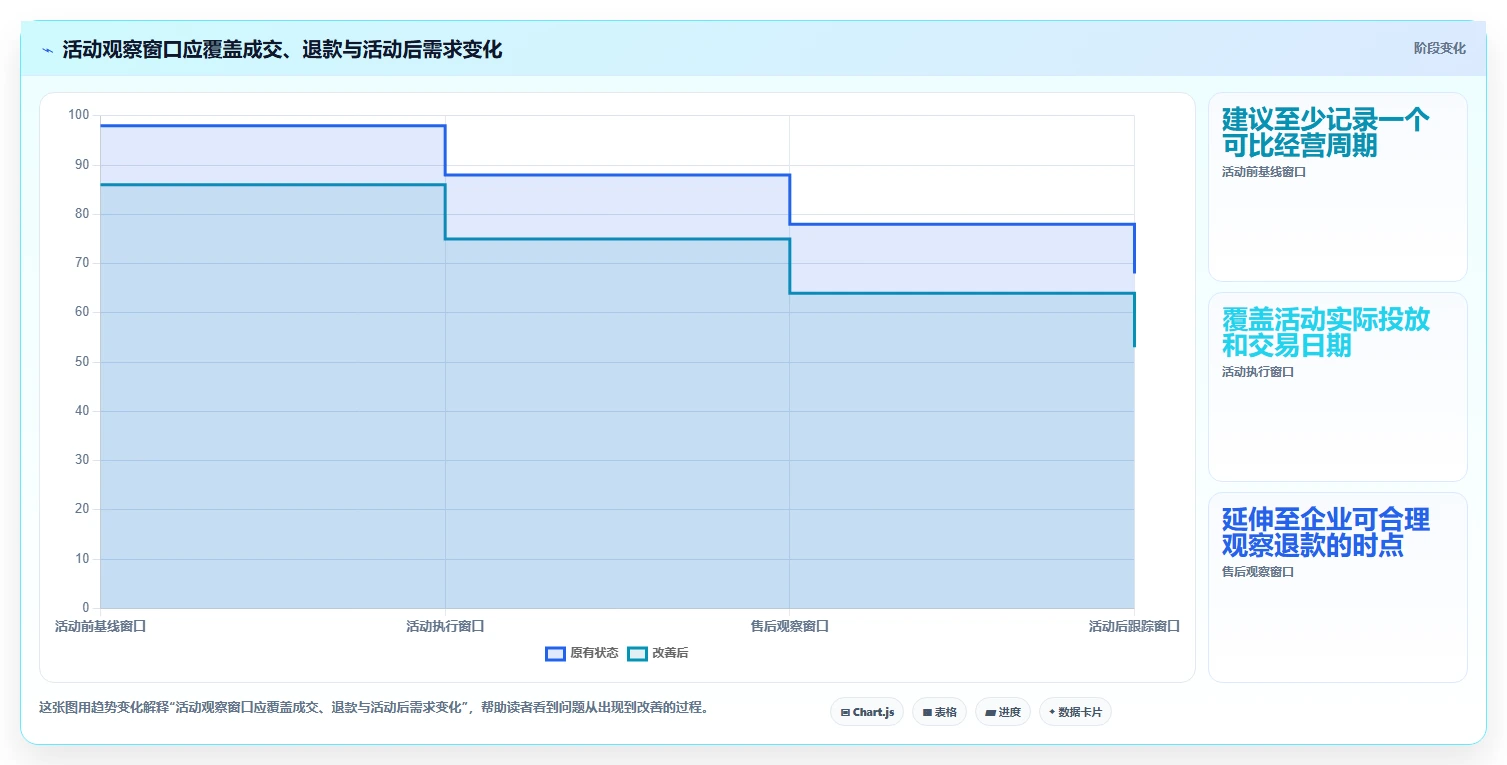This screenshot has height=765, width=1507.
Task: Open the 延伸至企业可合理观察退款的时点 card
Action: 1338,587
